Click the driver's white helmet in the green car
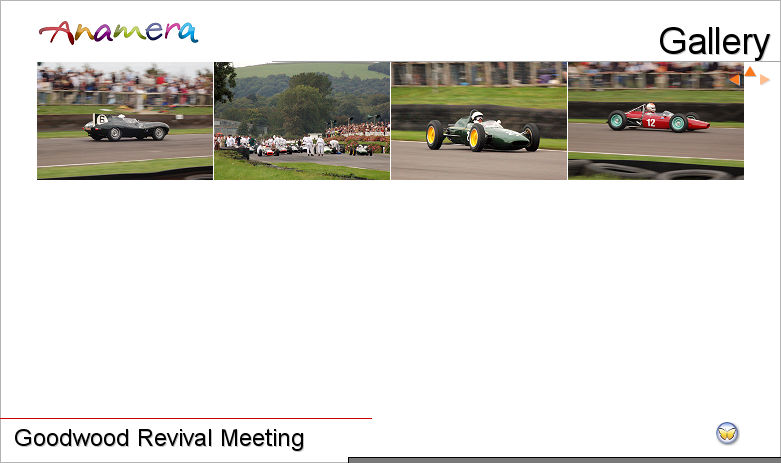The height and width of the screenshot is (463, 781). pyautogui.click(x=478, y=116)
